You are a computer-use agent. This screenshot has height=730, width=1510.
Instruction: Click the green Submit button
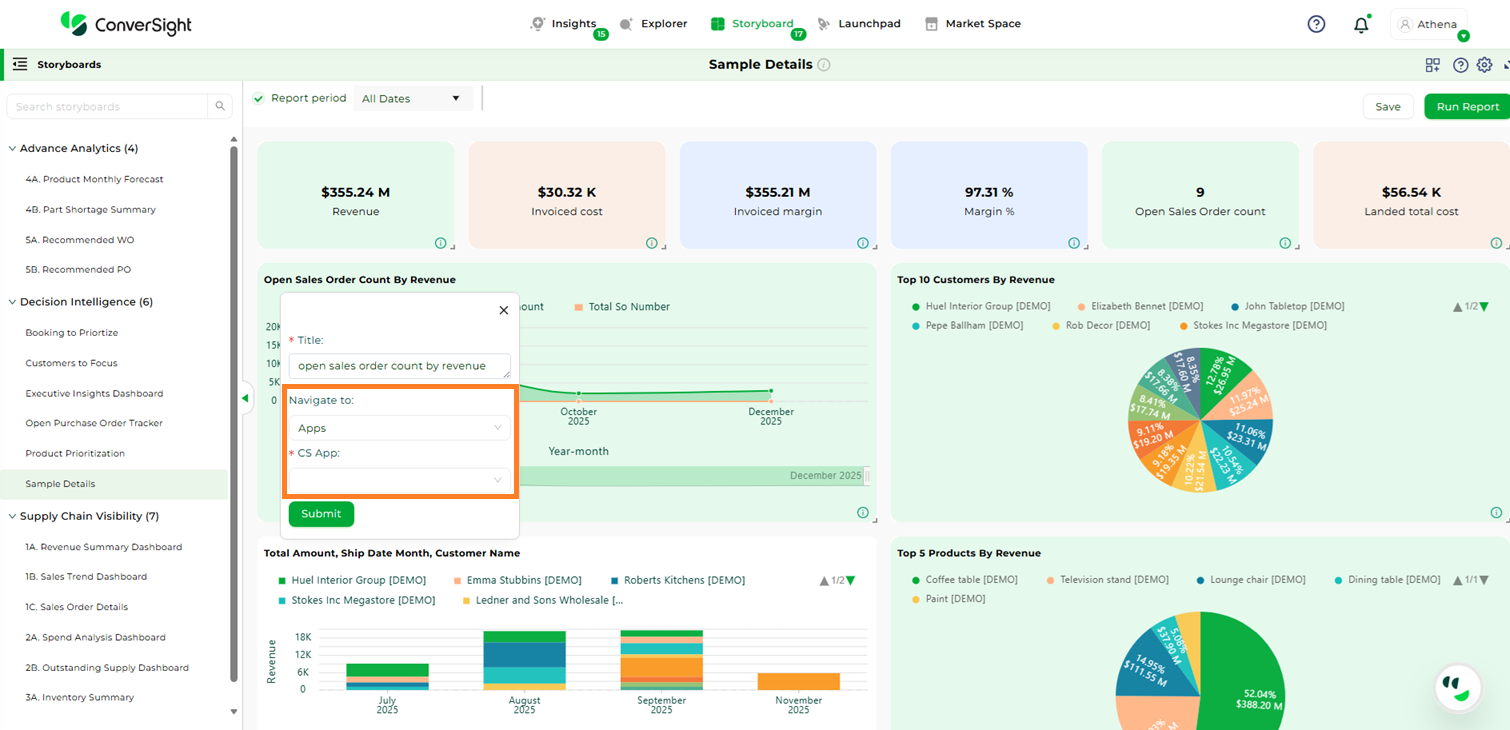click(x=321, y=514)
